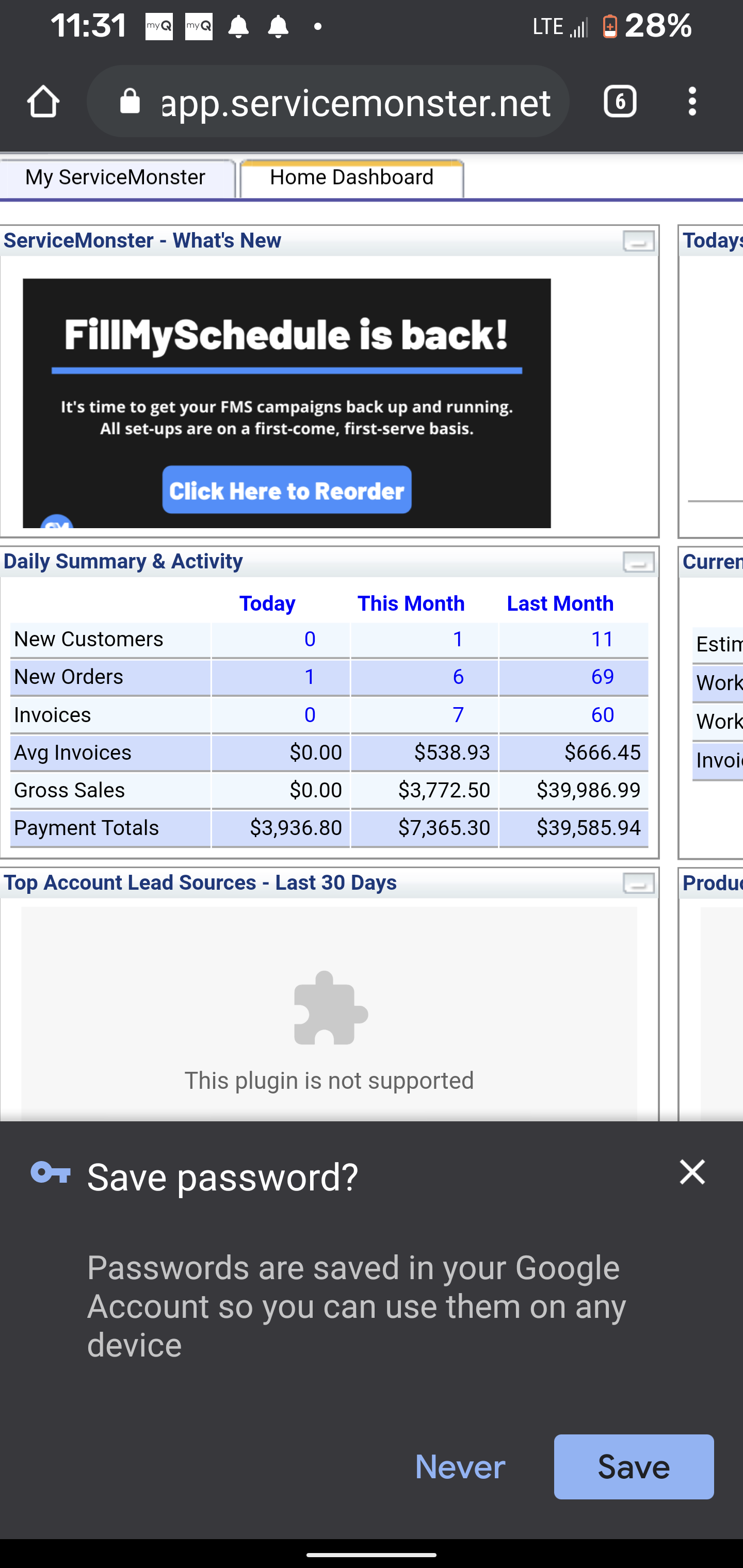This screenshot has width=743, height=1568.
Task: Open Today's new orders count link
Action: pyautogui.click(x=310, y=677)
